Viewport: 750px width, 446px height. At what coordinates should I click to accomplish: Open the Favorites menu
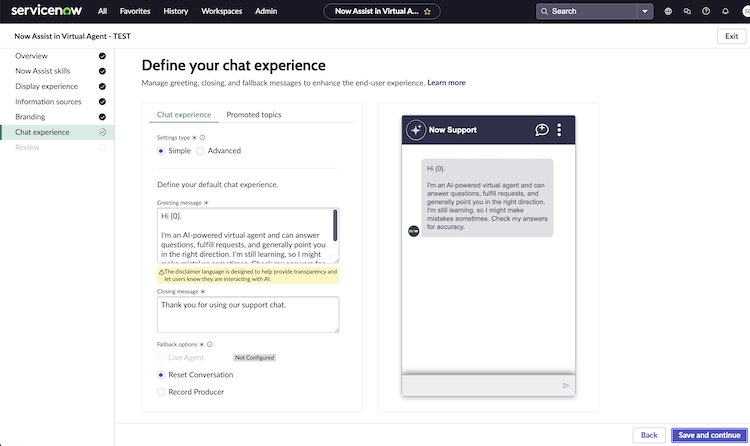tap(135, 11)
